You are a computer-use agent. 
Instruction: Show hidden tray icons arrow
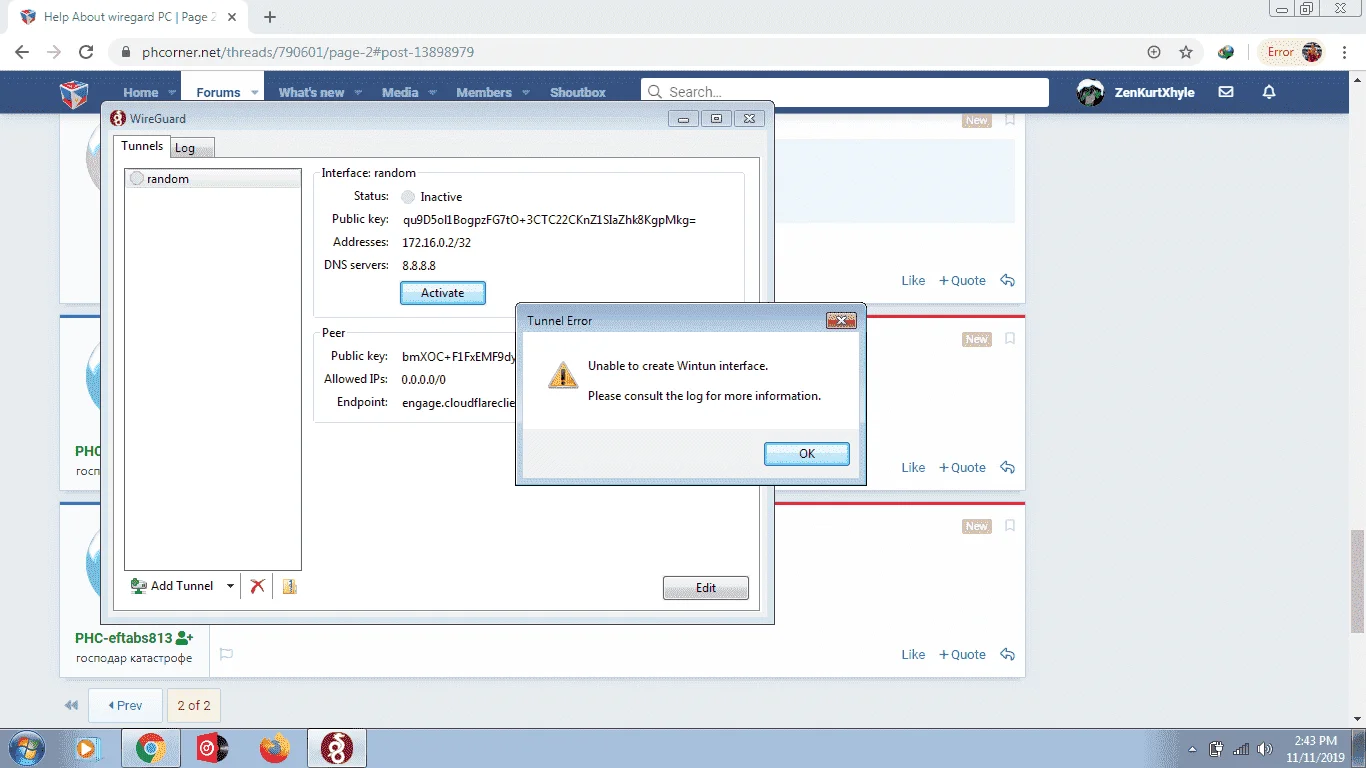[x=1192, y=748]
